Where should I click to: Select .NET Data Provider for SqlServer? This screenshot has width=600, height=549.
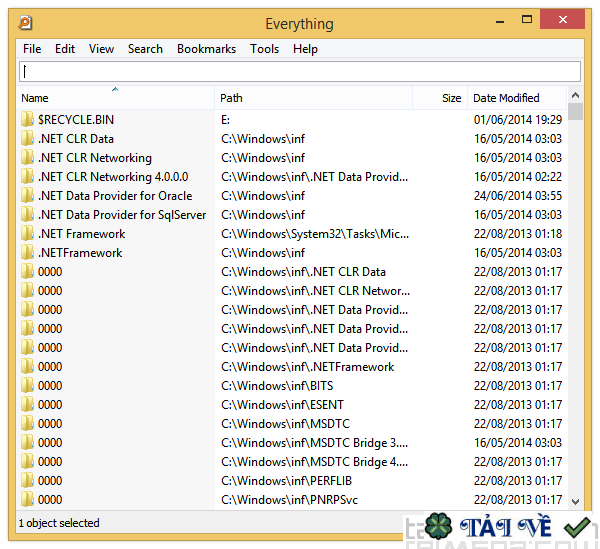(122, 215)
